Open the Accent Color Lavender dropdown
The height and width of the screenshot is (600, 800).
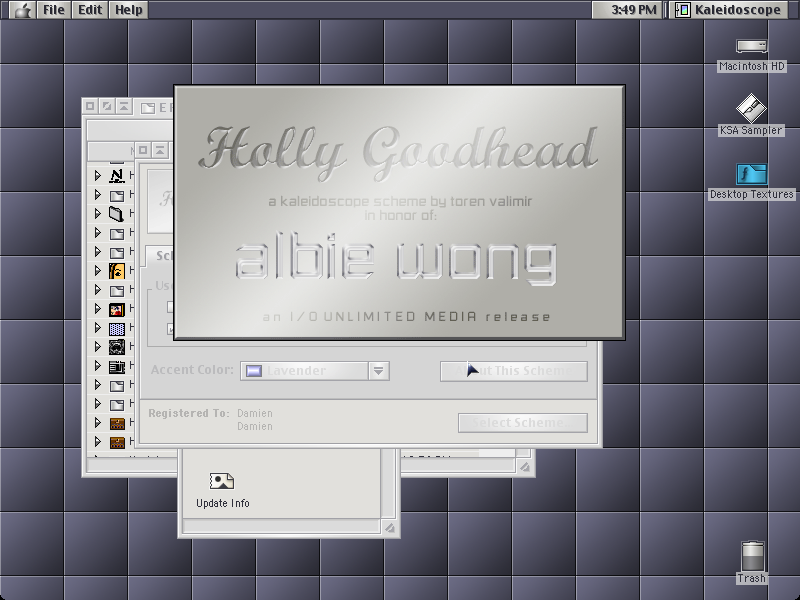point(315,371)
